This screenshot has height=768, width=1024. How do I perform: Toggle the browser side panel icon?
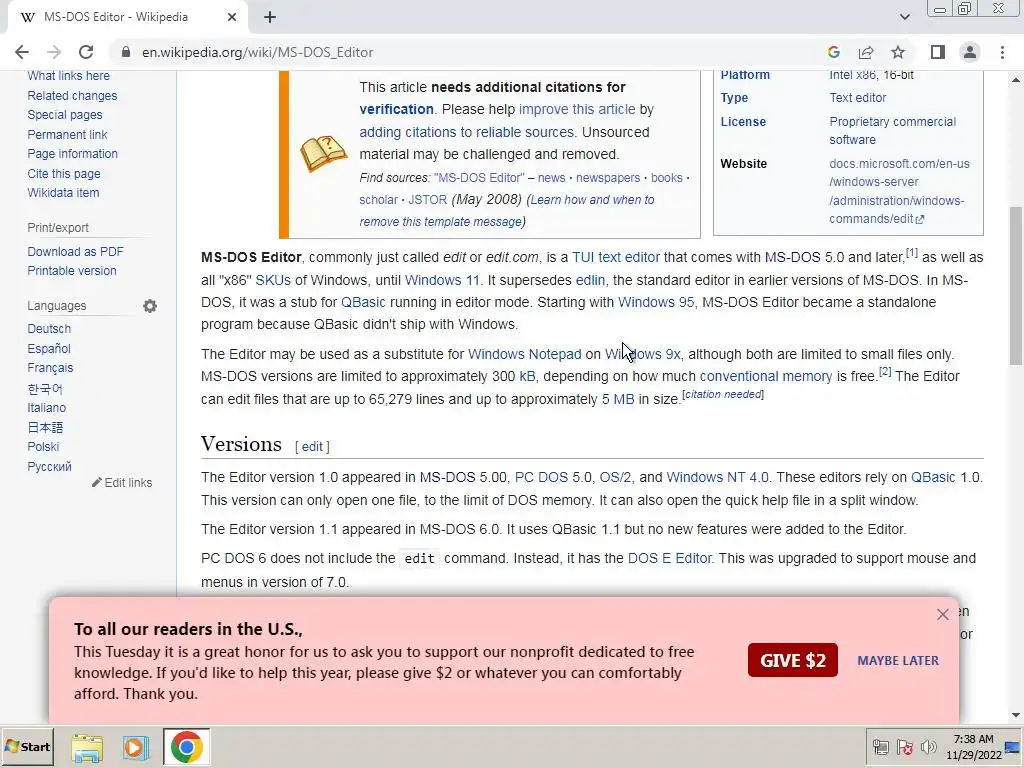[938, 52]
